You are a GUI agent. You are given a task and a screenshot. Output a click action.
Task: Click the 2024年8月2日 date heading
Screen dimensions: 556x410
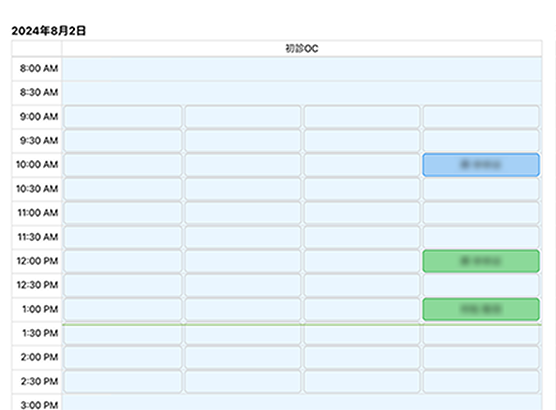49,31
